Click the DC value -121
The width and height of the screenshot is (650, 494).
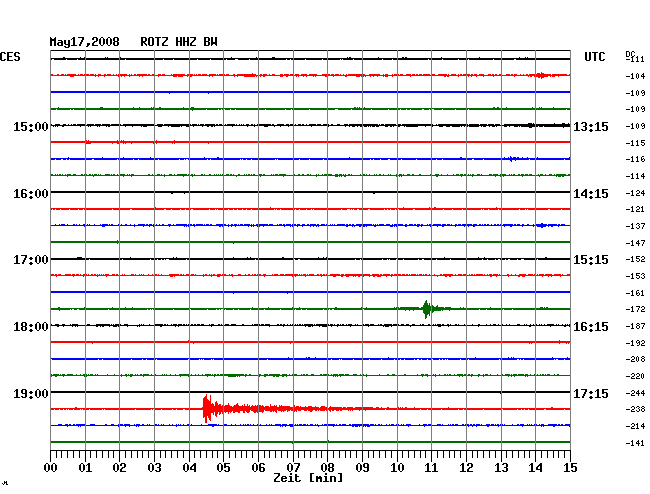click(x=635, y=209)
